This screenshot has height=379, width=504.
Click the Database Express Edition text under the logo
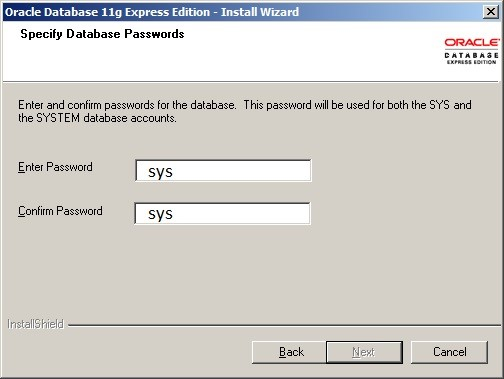(x=472, y=58)
